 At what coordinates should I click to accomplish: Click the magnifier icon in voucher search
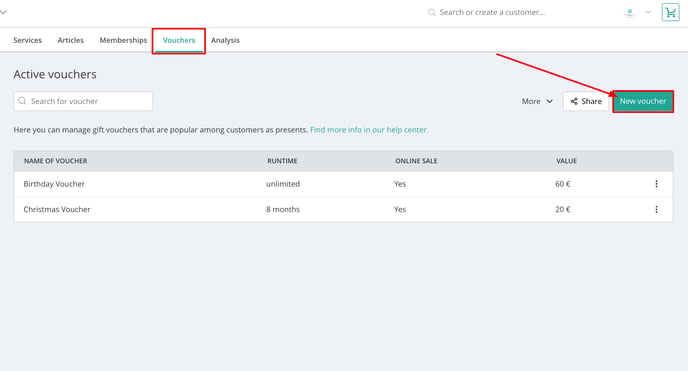pos(22,101)
